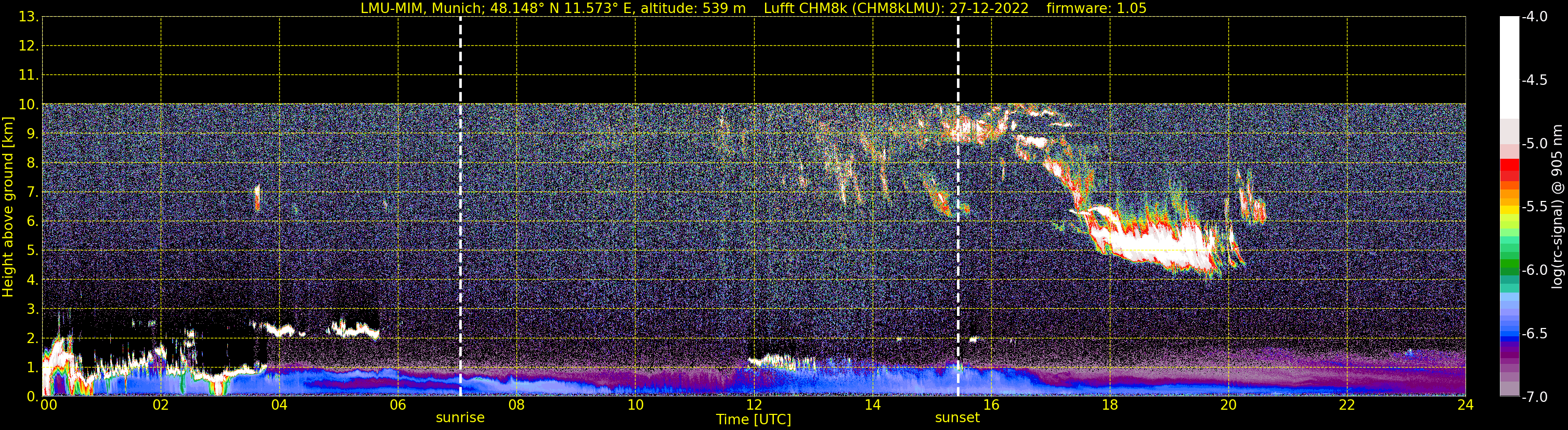Click the date '27-12-2022' in the title
The height and width of the screenshot is (430, 1568).
pyautogui.click(x=989, y=8)
